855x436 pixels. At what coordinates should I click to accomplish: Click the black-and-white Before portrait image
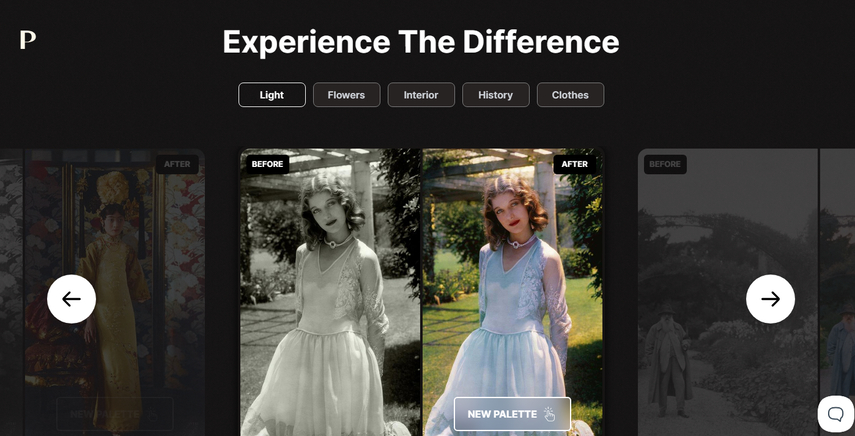click(331, 294)
